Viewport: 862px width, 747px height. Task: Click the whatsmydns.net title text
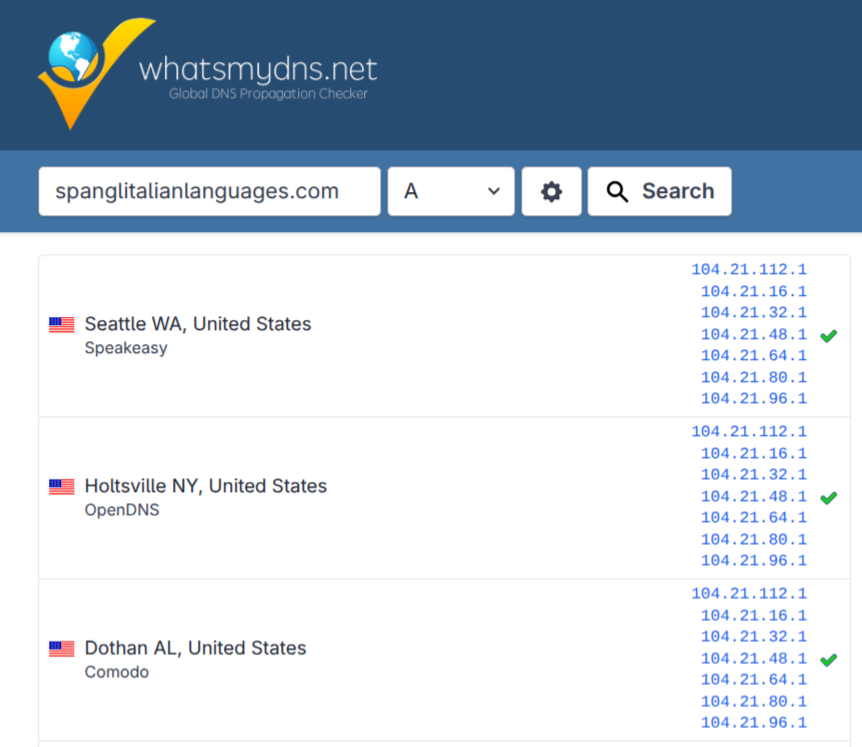[258, 69]
